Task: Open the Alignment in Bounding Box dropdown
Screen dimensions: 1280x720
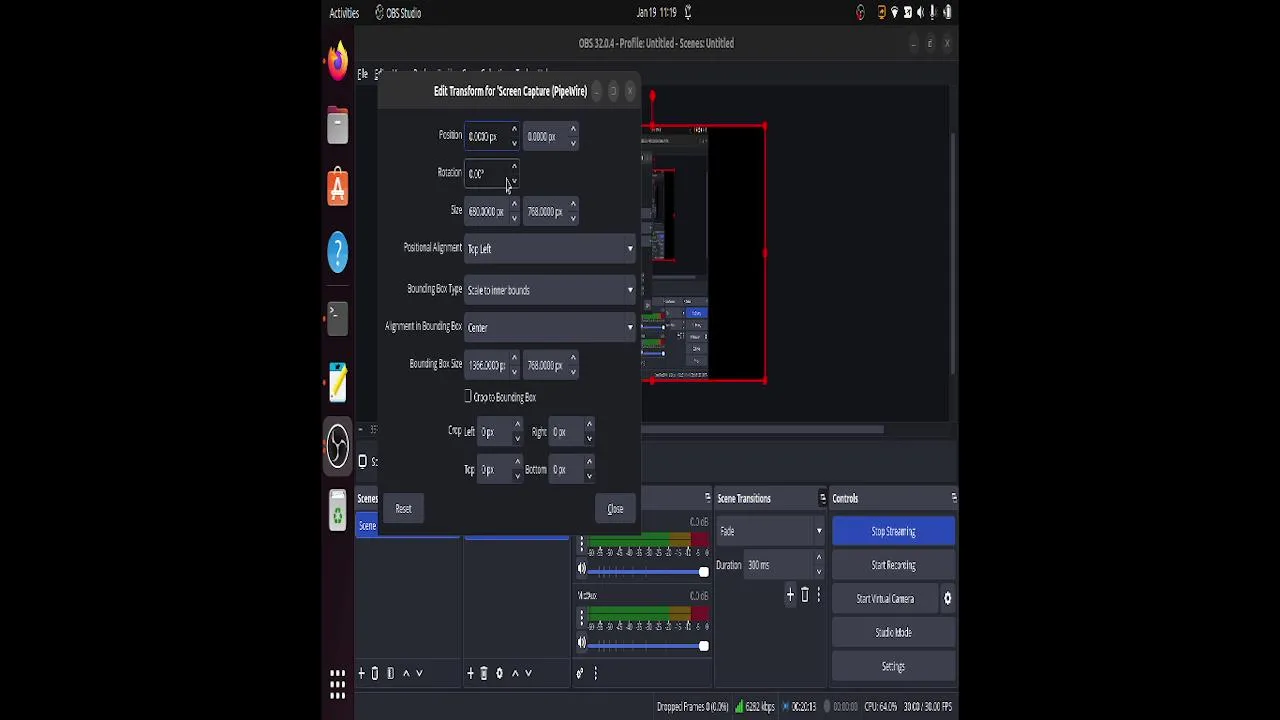Action: tap(550, 328)
